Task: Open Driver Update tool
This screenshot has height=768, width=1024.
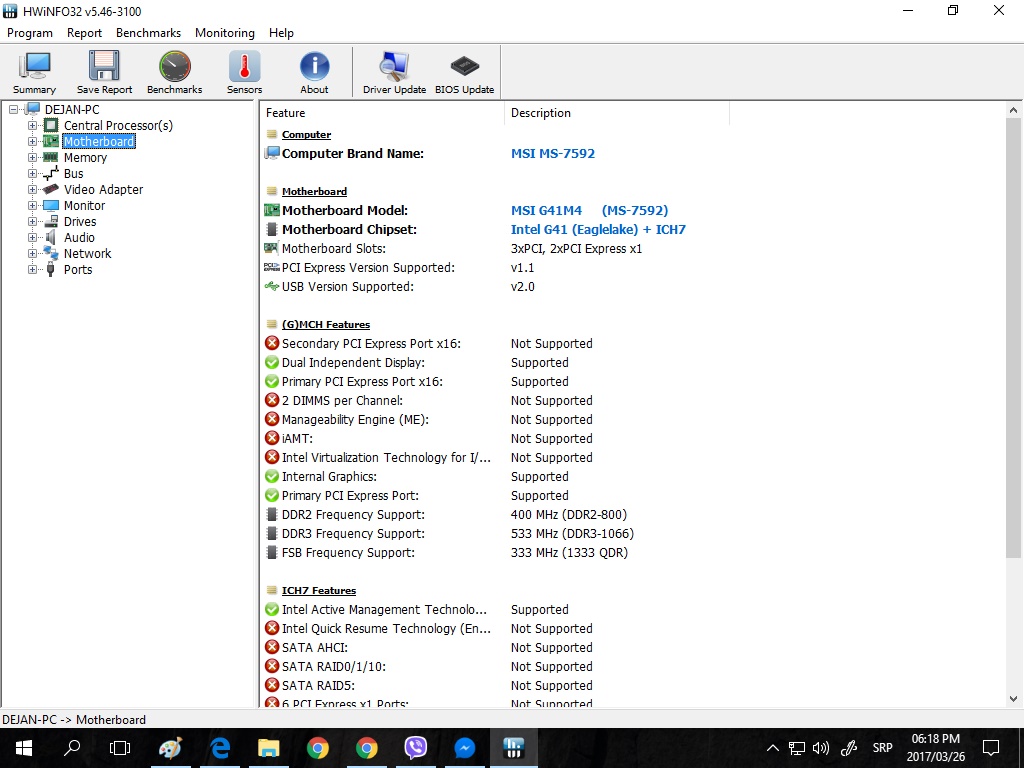Action: [394, 72]
